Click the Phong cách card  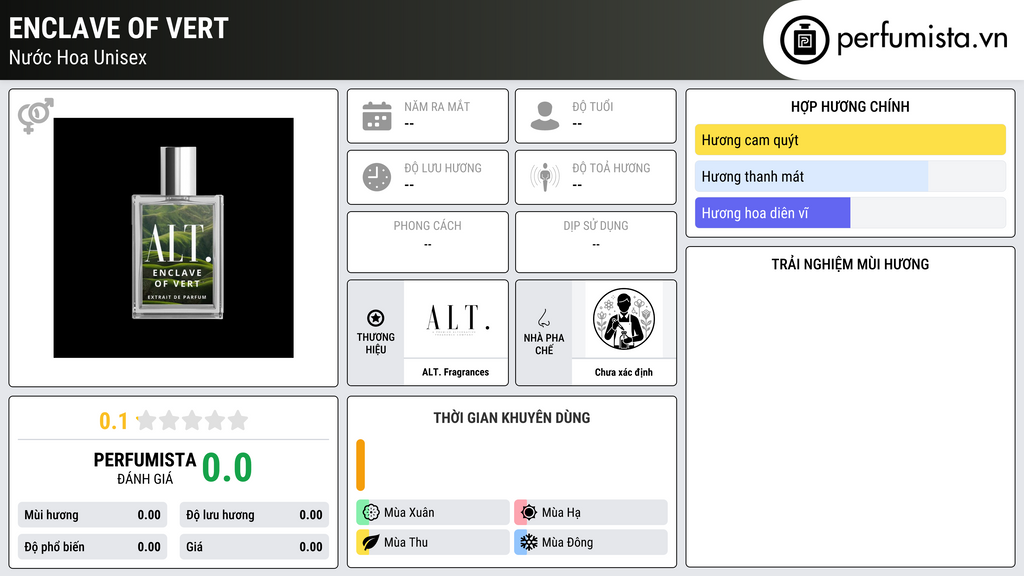point(428,242)
